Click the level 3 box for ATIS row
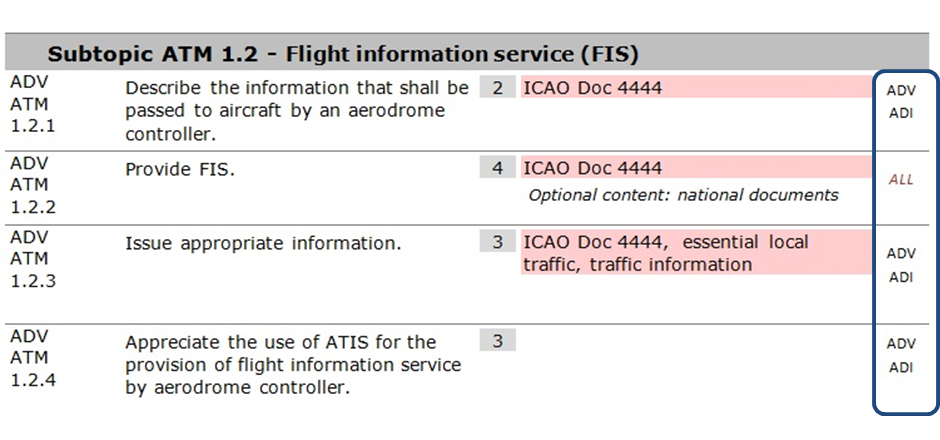This screenshot has width=940, height=440. [x=498, y=340]
